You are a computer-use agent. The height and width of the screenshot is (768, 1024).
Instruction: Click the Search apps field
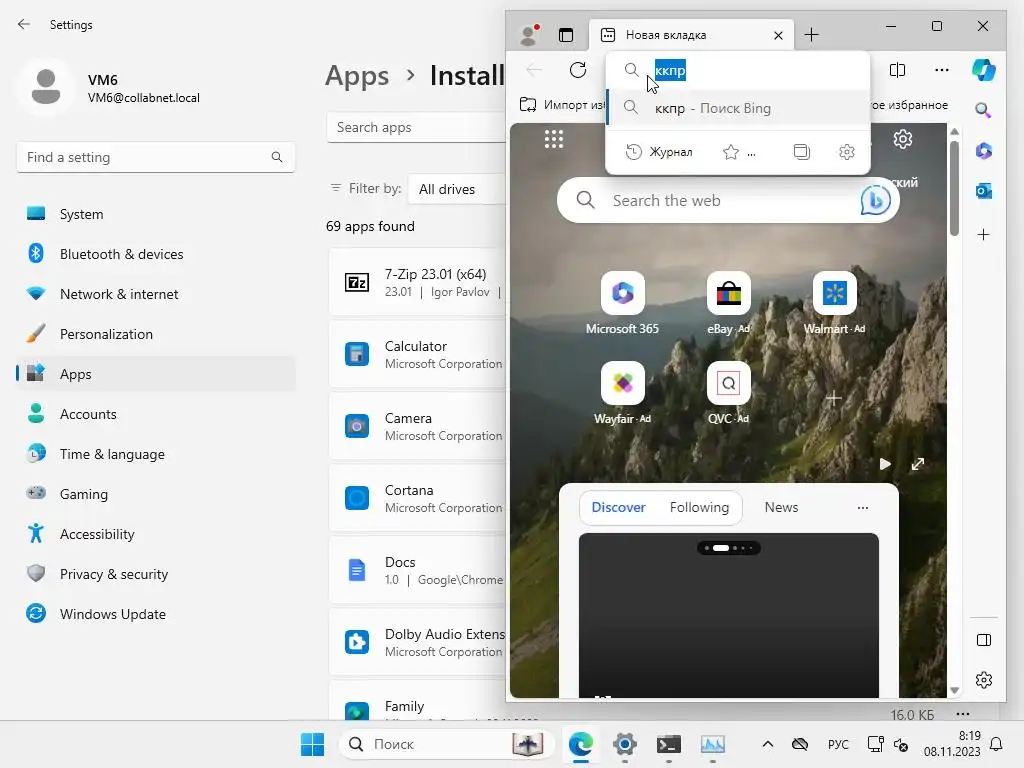(417, 127)
